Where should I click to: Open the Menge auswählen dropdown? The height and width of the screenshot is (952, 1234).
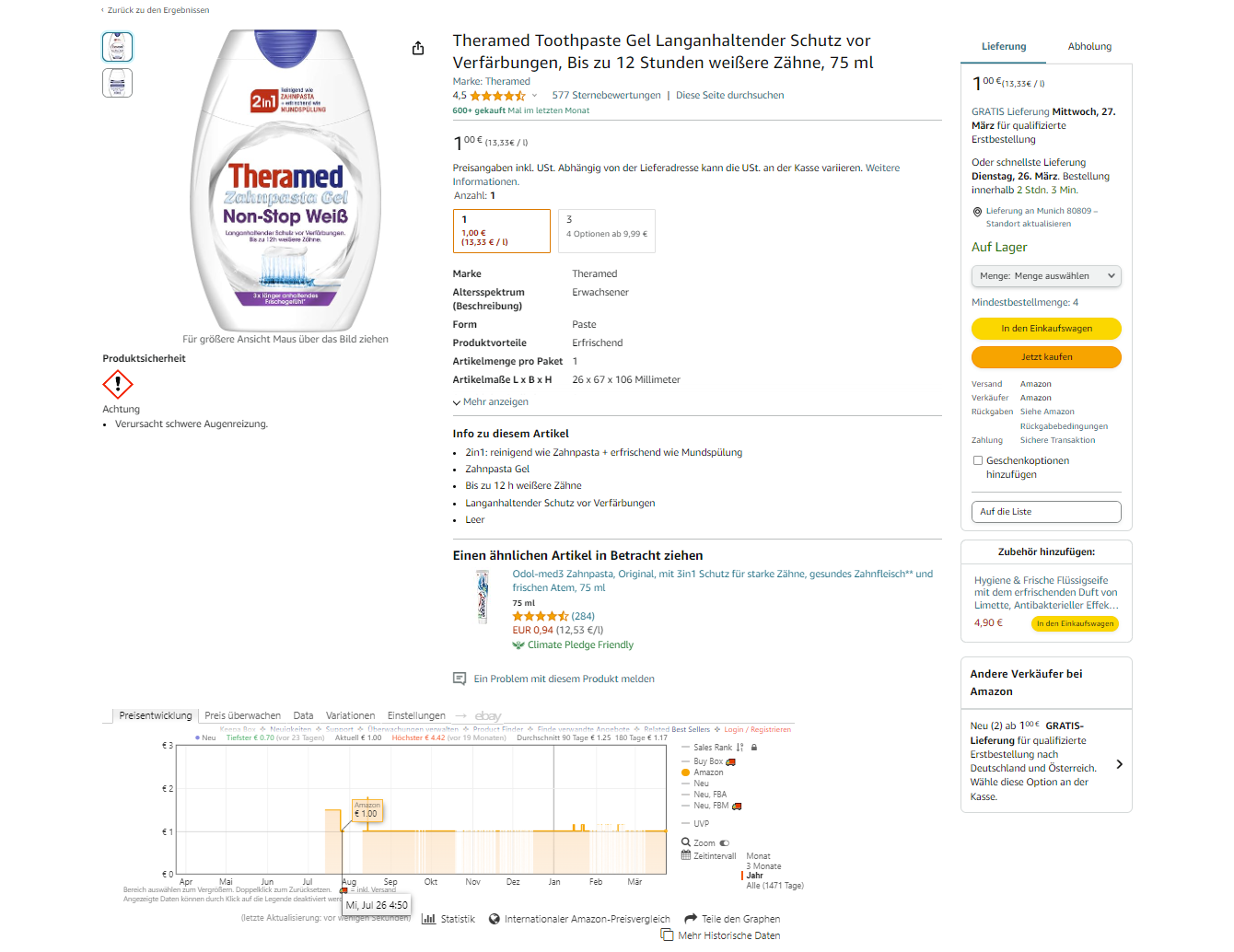click(x=1046, y=276)
